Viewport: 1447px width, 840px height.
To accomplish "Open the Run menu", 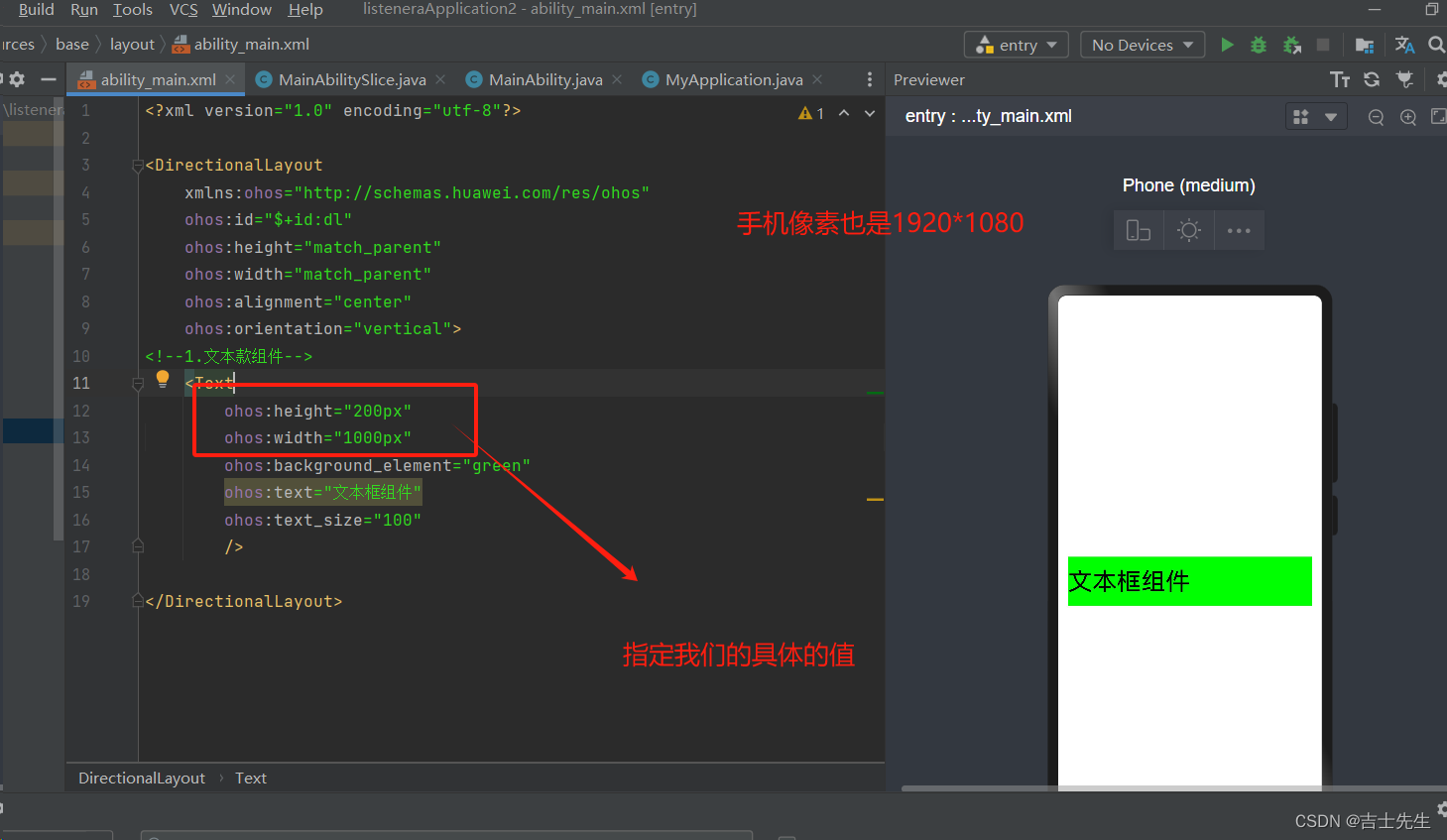I will (84, 9).
